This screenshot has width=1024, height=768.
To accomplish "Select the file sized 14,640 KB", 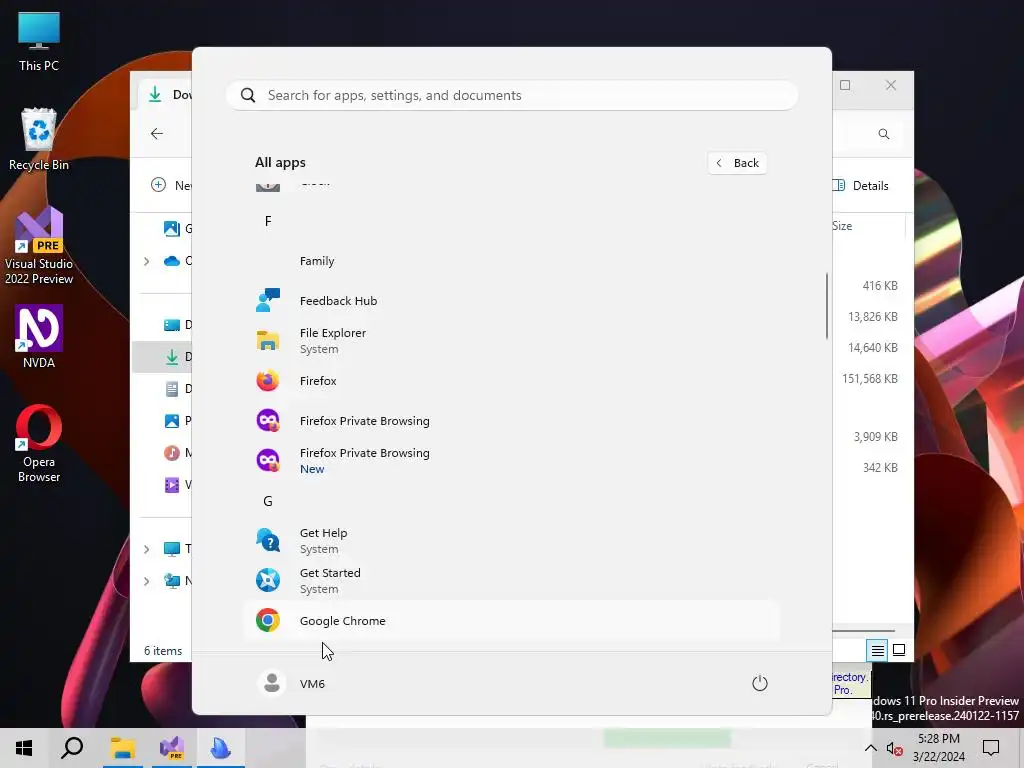I will (872, 348).
